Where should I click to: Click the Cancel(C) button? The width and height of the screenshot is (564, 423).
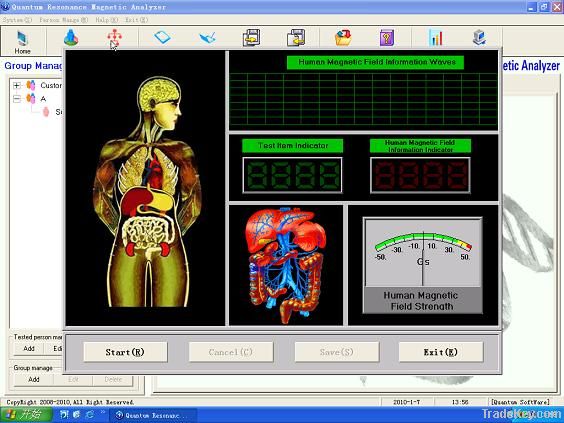click(231, 352)
